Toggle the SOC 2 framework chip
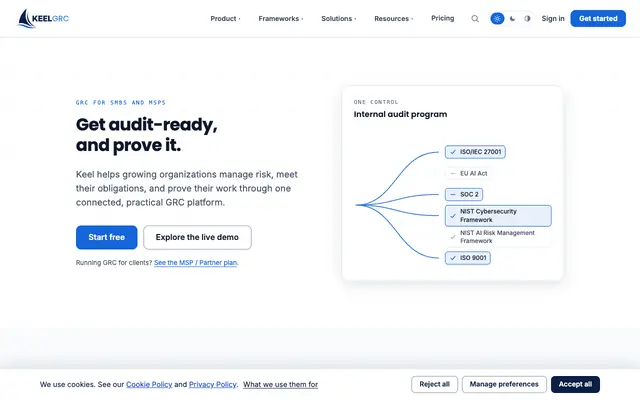Screen dimensions: 640x400 pos(464,194)
